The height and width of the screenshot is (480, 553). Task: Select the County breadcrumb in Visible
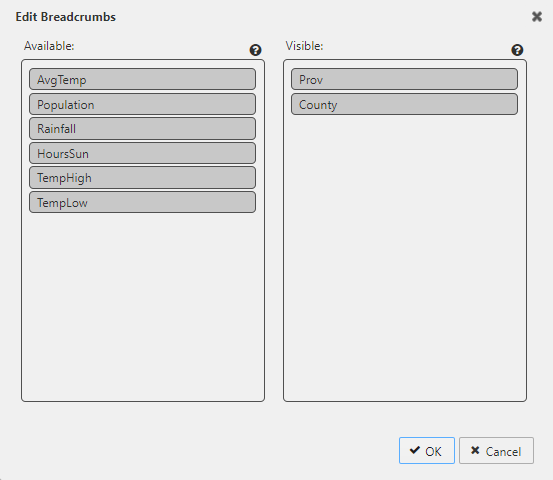[405, 104]
